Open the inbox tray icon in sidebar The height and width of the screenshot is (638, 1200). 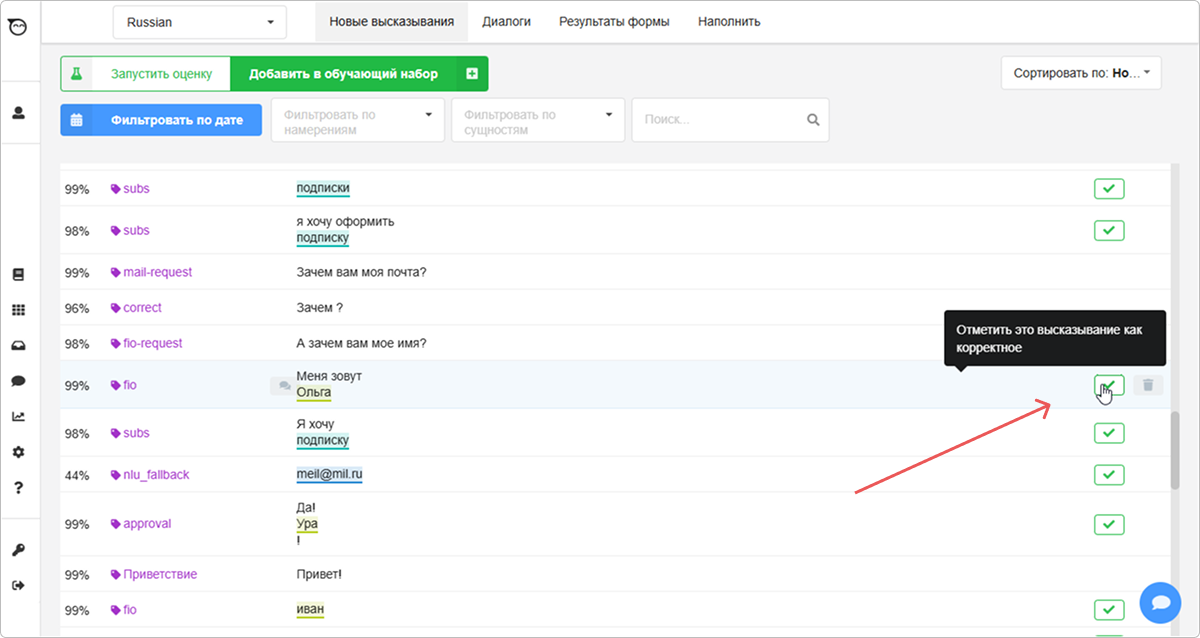18,346
